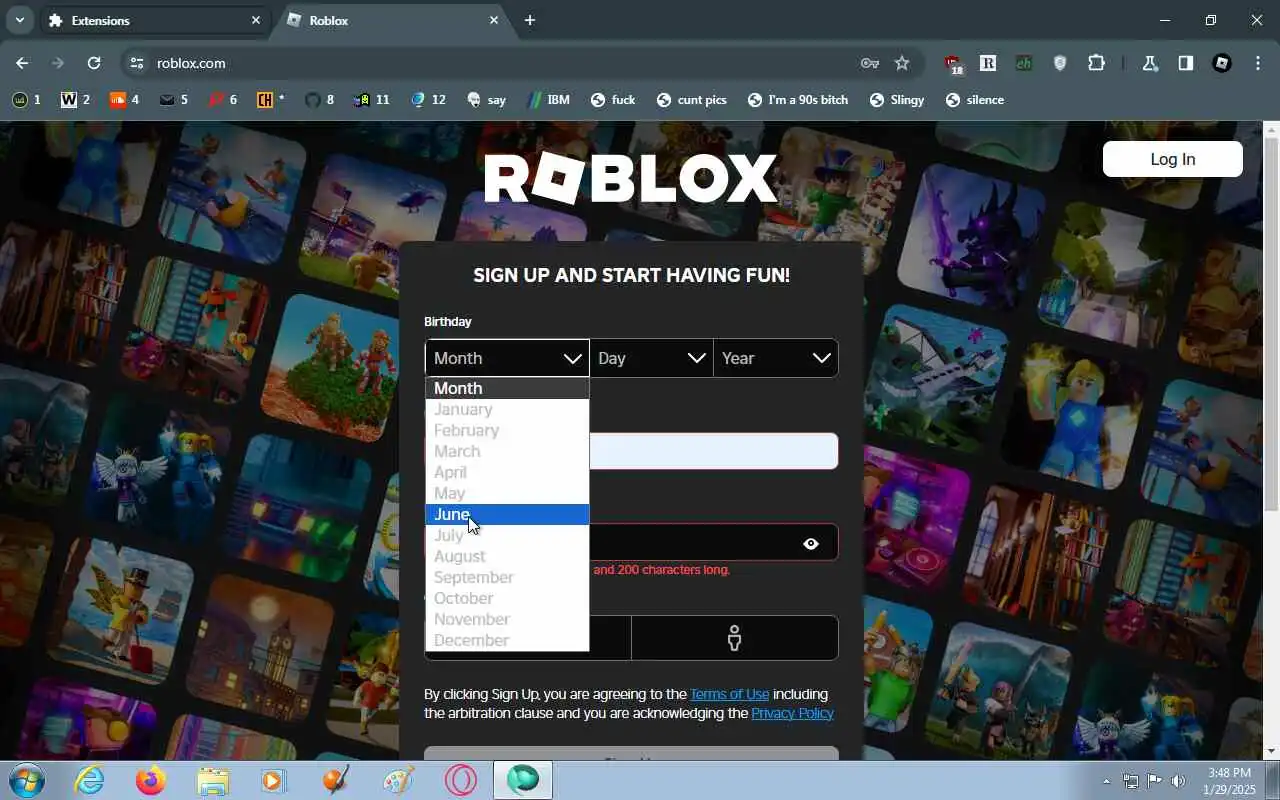Screen dimensions: 1280x800
Task: Open the tab search arrow
Action: click(x=19, y=20)
